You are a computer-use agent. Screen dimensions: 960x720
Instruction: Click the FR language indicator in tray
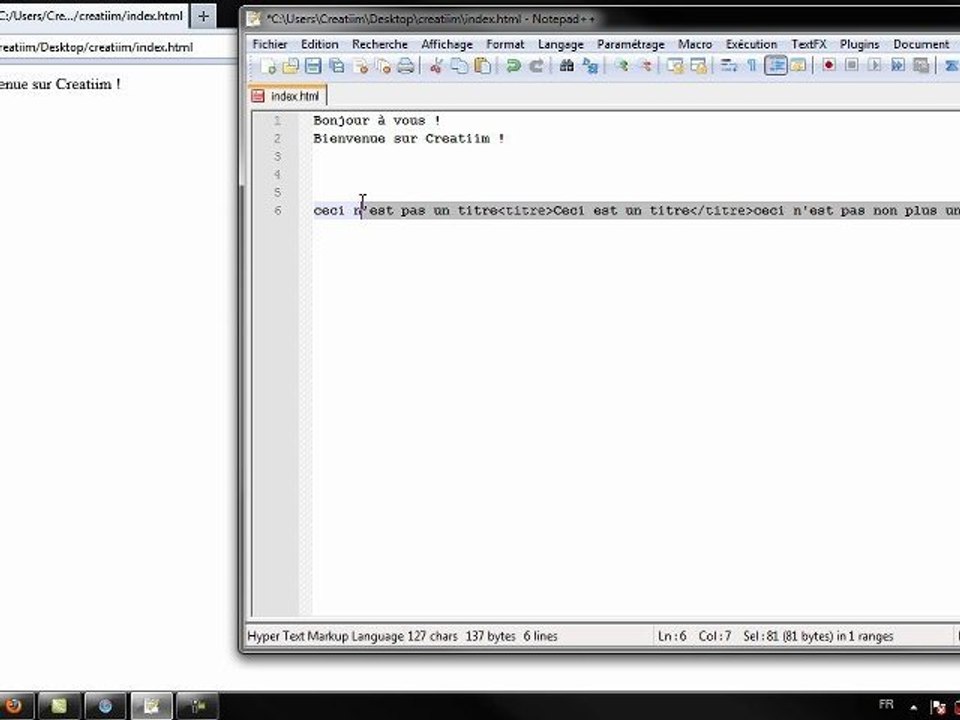886,705
